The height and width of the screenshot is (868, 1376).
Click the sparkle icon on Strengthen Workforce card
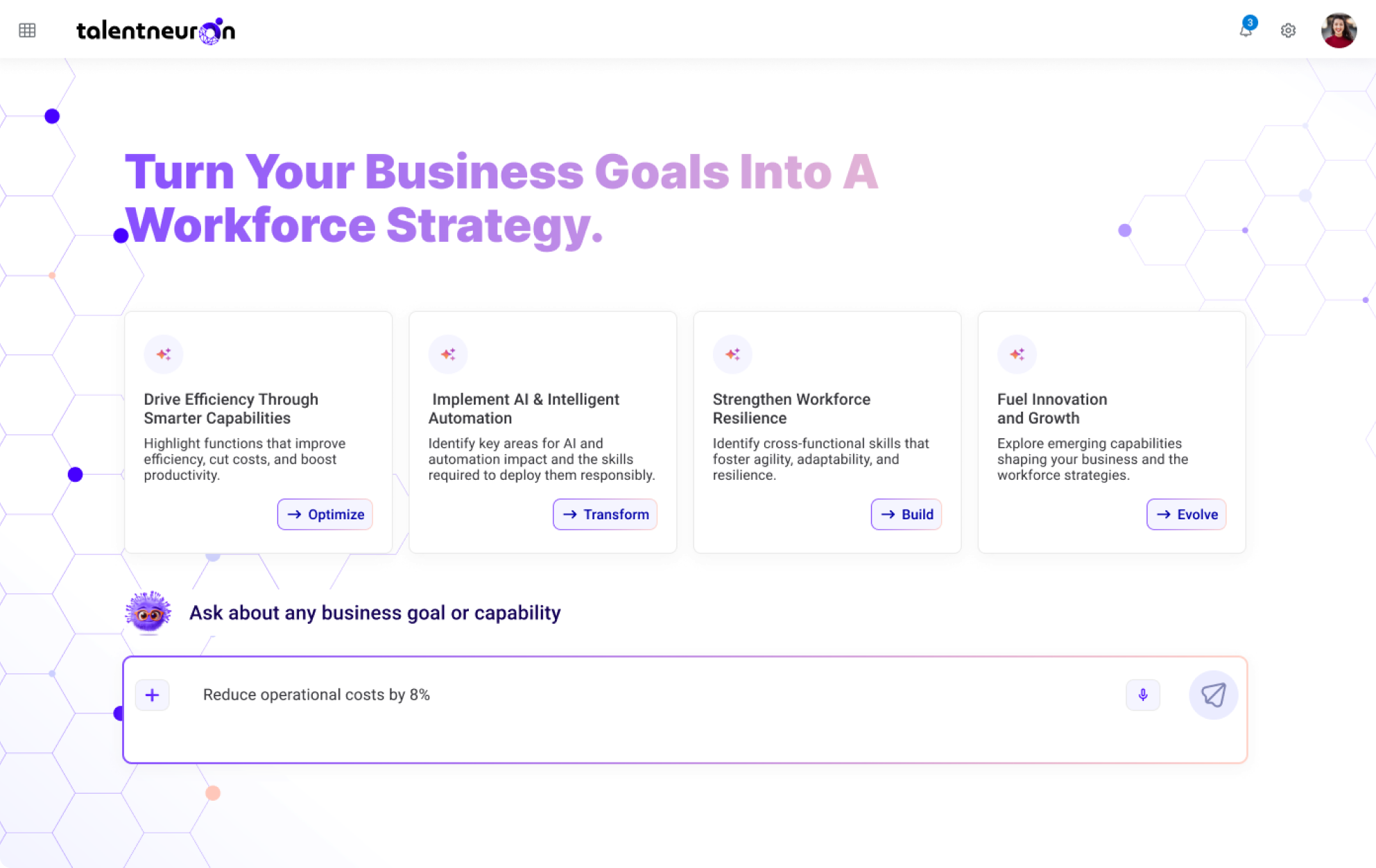coord(732,354)
